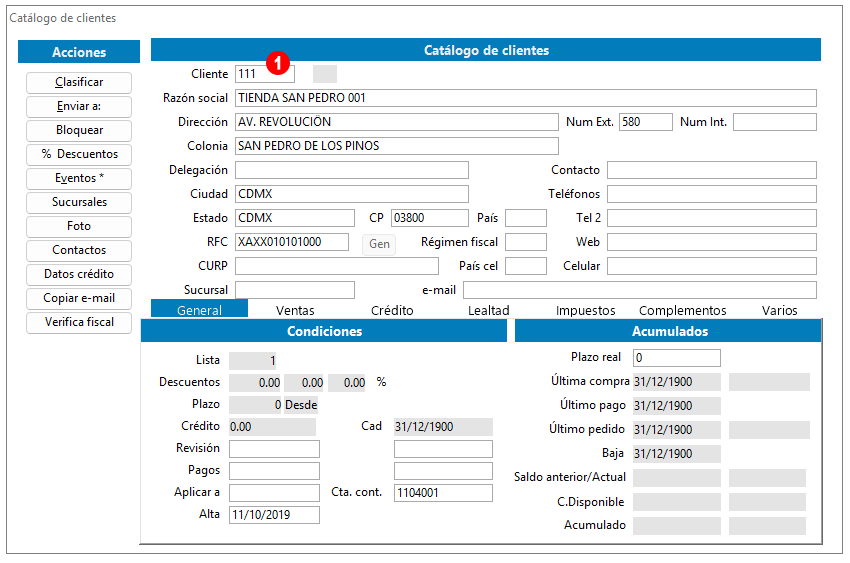Click the Tel 2 field
This screenshot has height=563, width=850.
click(x=712, y=218)
